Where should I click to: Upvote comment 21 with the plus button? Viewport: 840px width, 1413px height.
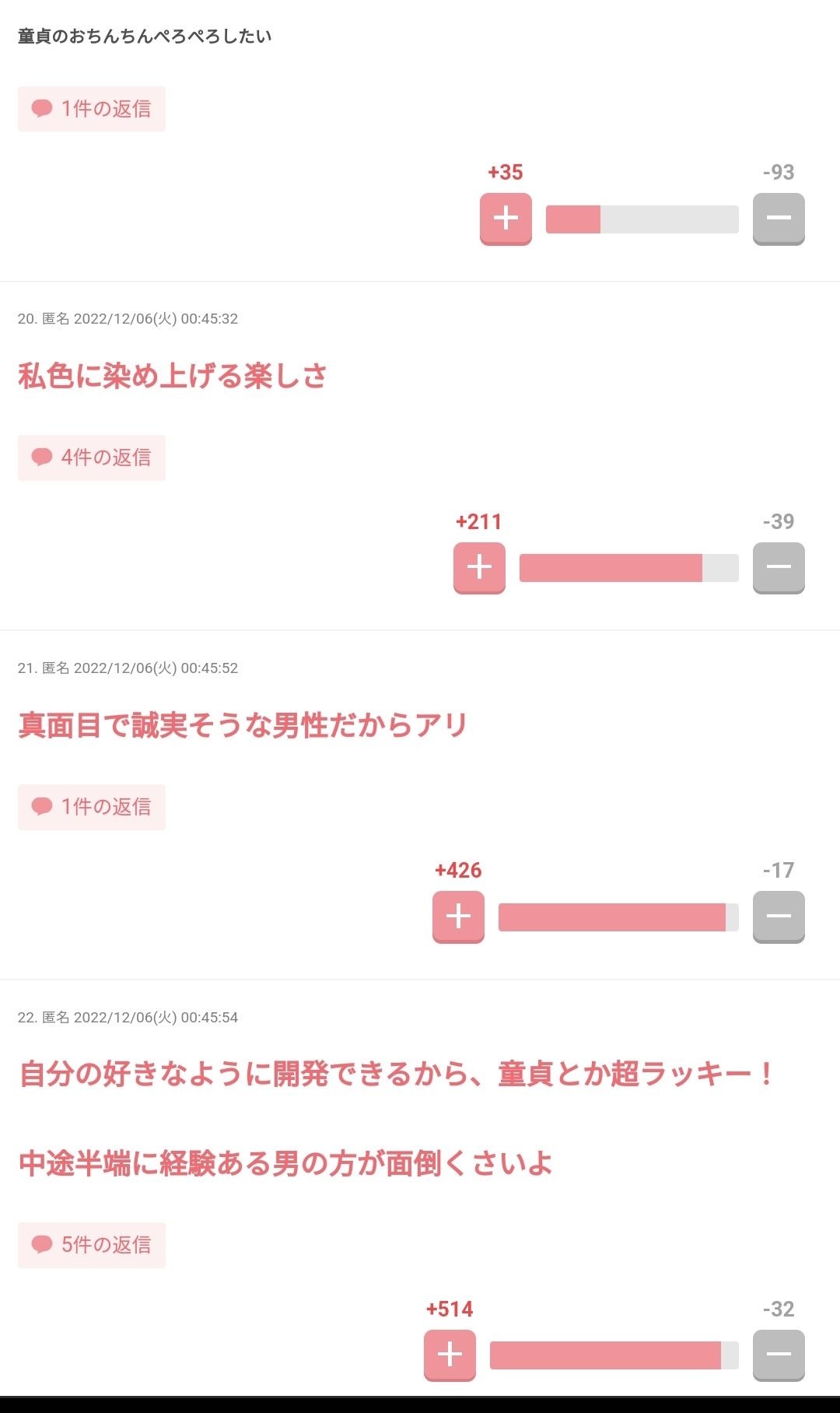(x=458, y=917)
